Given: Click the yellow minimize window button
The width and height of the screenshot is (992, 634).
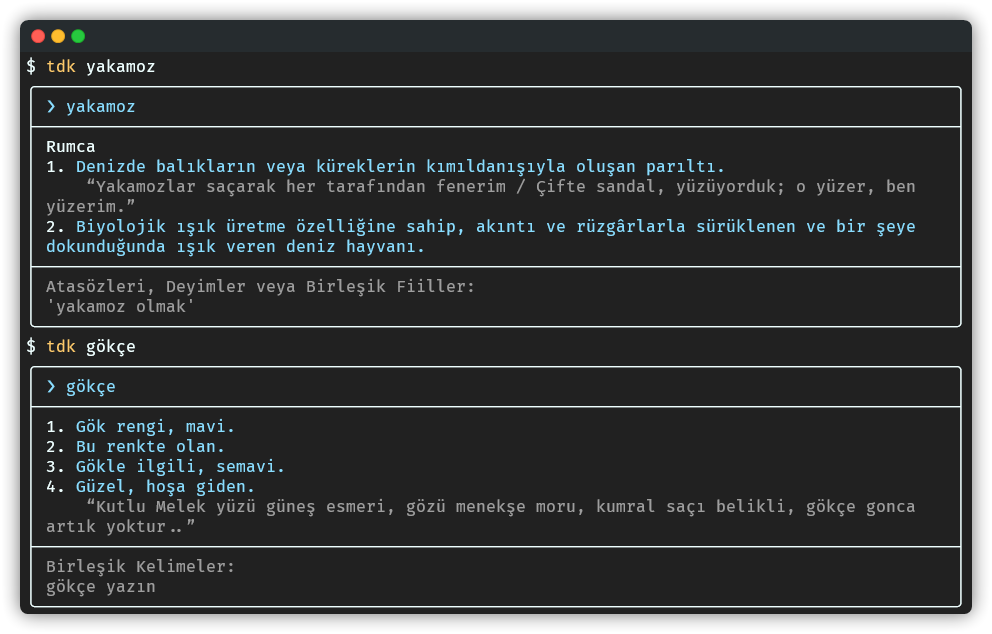Looking at the screenshot, I should tap(58, 36).
